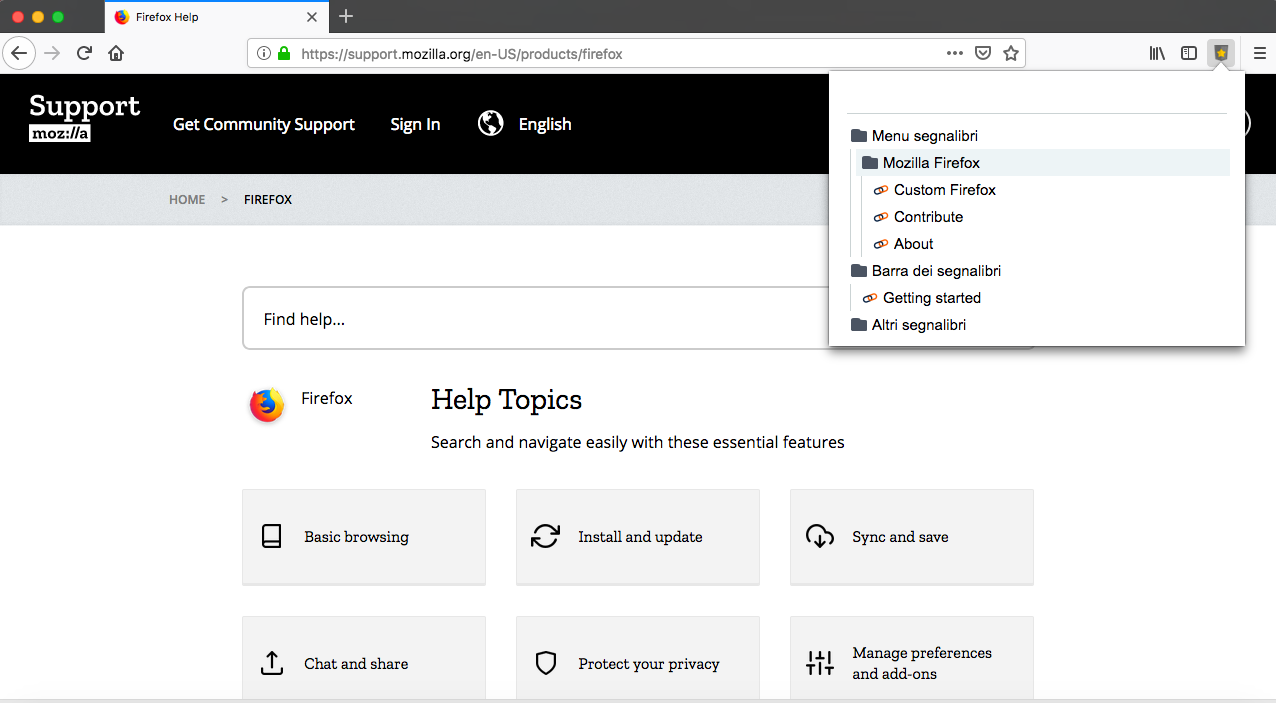Open the Getting started bookmark

pyautogui.click(x=931, y=298)
